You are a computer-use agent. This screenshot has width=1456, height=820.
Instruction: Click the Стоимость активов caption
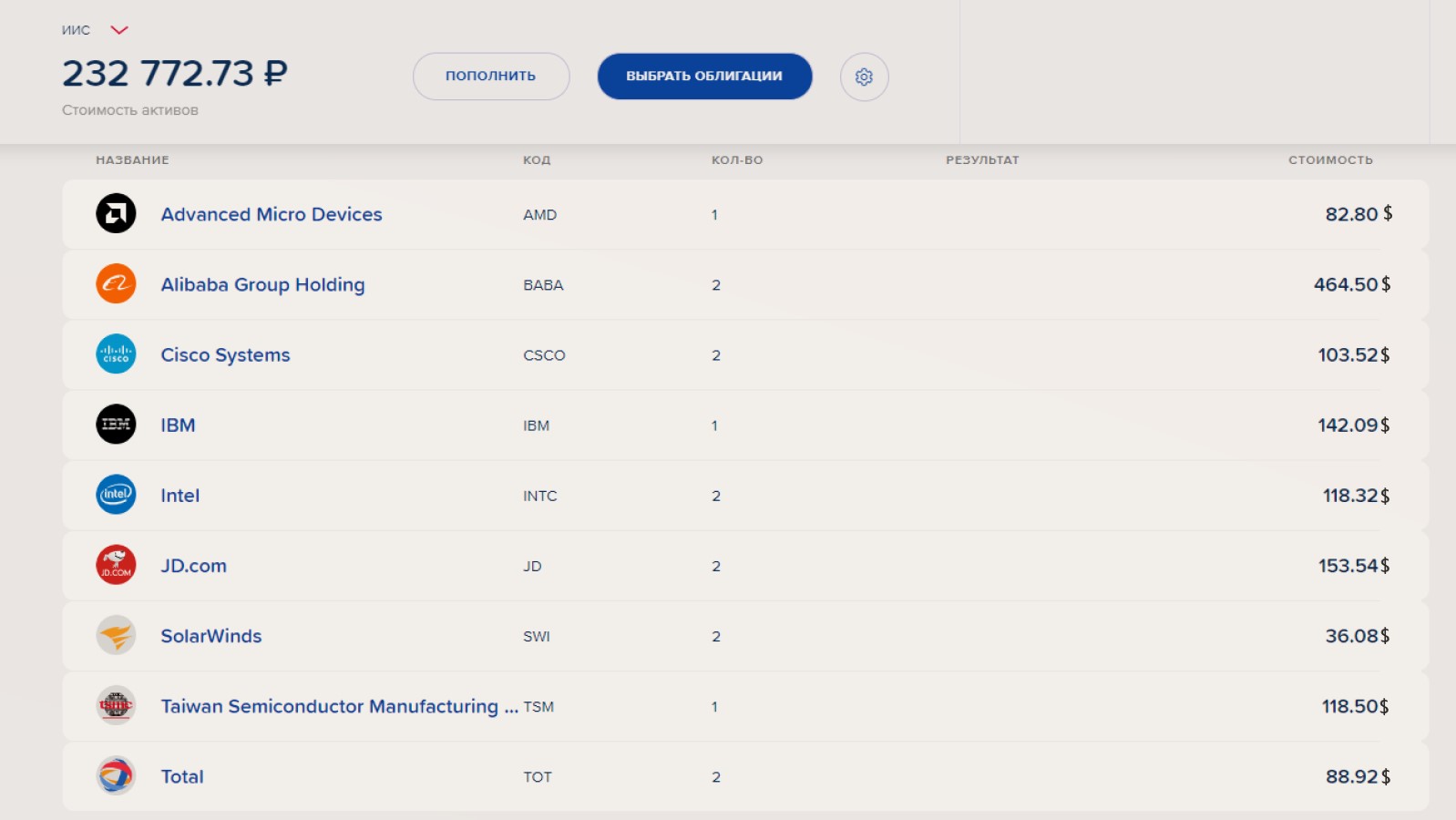point(130,110)
